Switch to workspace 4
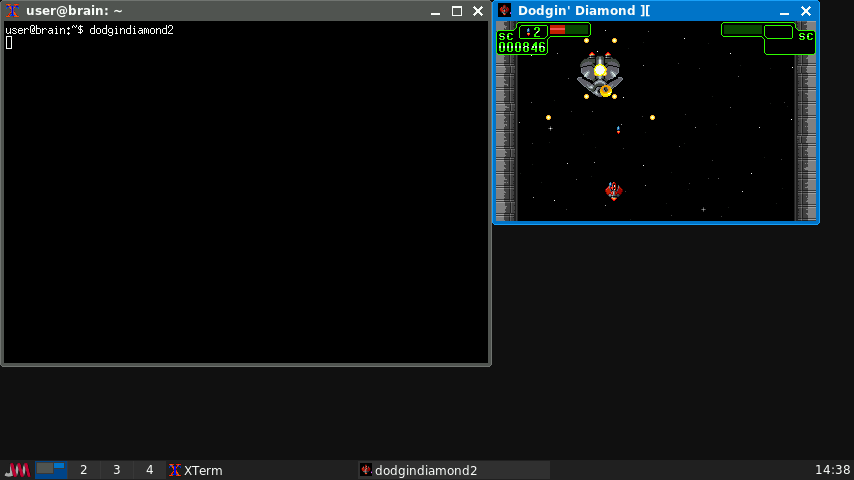Screen dimensions: 854x480 (149, 470)
